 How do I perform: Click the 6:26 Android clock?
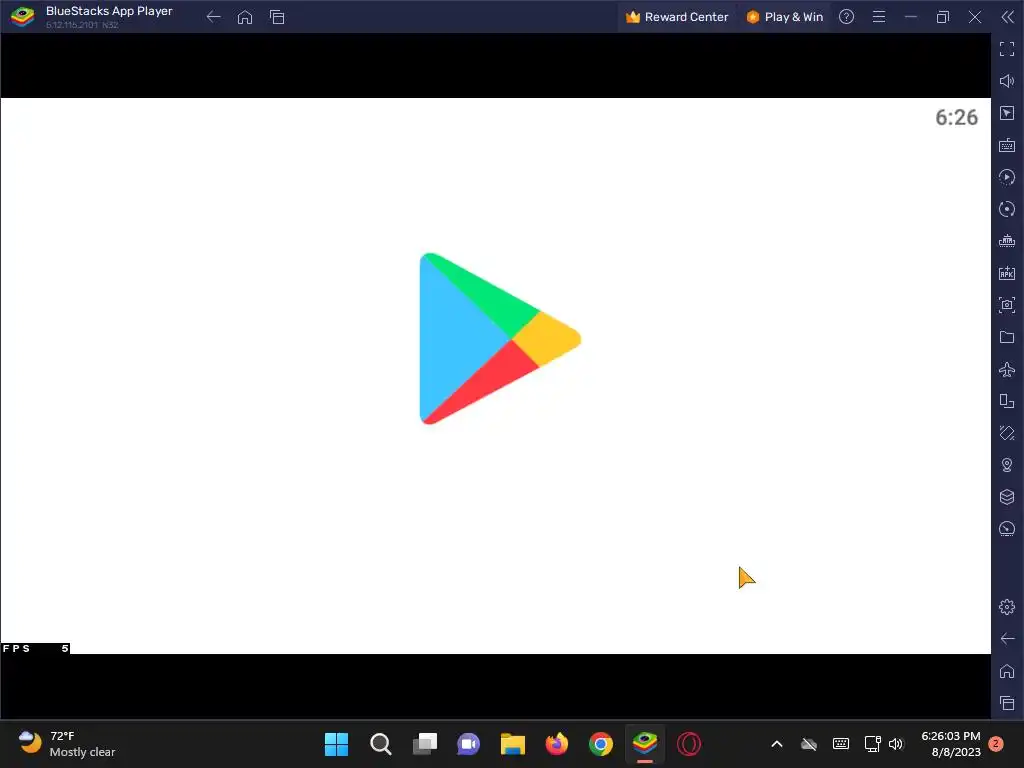pos(956,118)
